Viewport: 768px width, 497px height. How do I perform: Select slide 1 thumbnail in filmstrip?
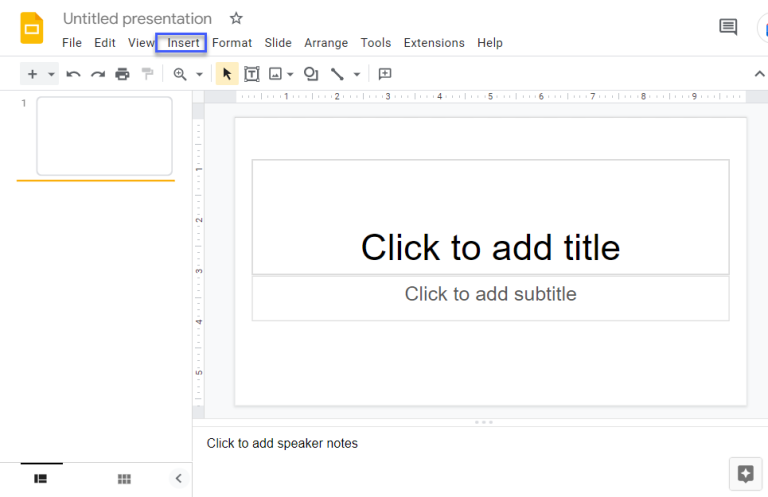coord(104,136)
